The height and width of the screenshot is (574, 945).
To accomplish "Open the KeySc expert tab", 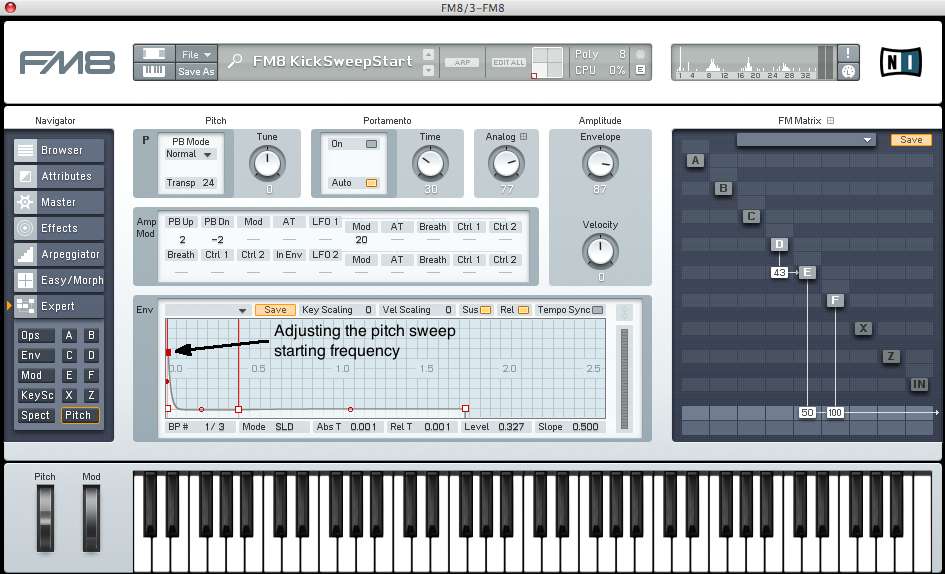I will pyautogui.click(x=36, y=395).
